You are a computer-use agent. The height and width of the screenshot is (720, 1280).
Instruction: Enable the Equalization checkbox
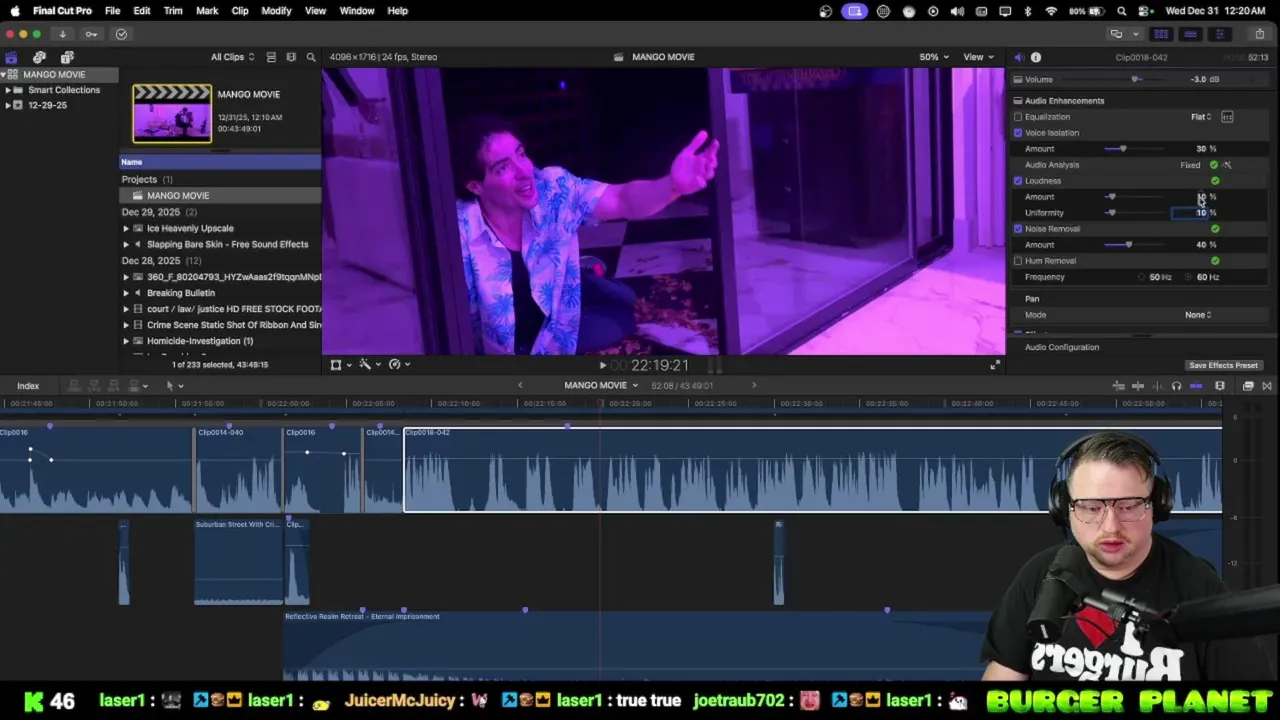1018,117
